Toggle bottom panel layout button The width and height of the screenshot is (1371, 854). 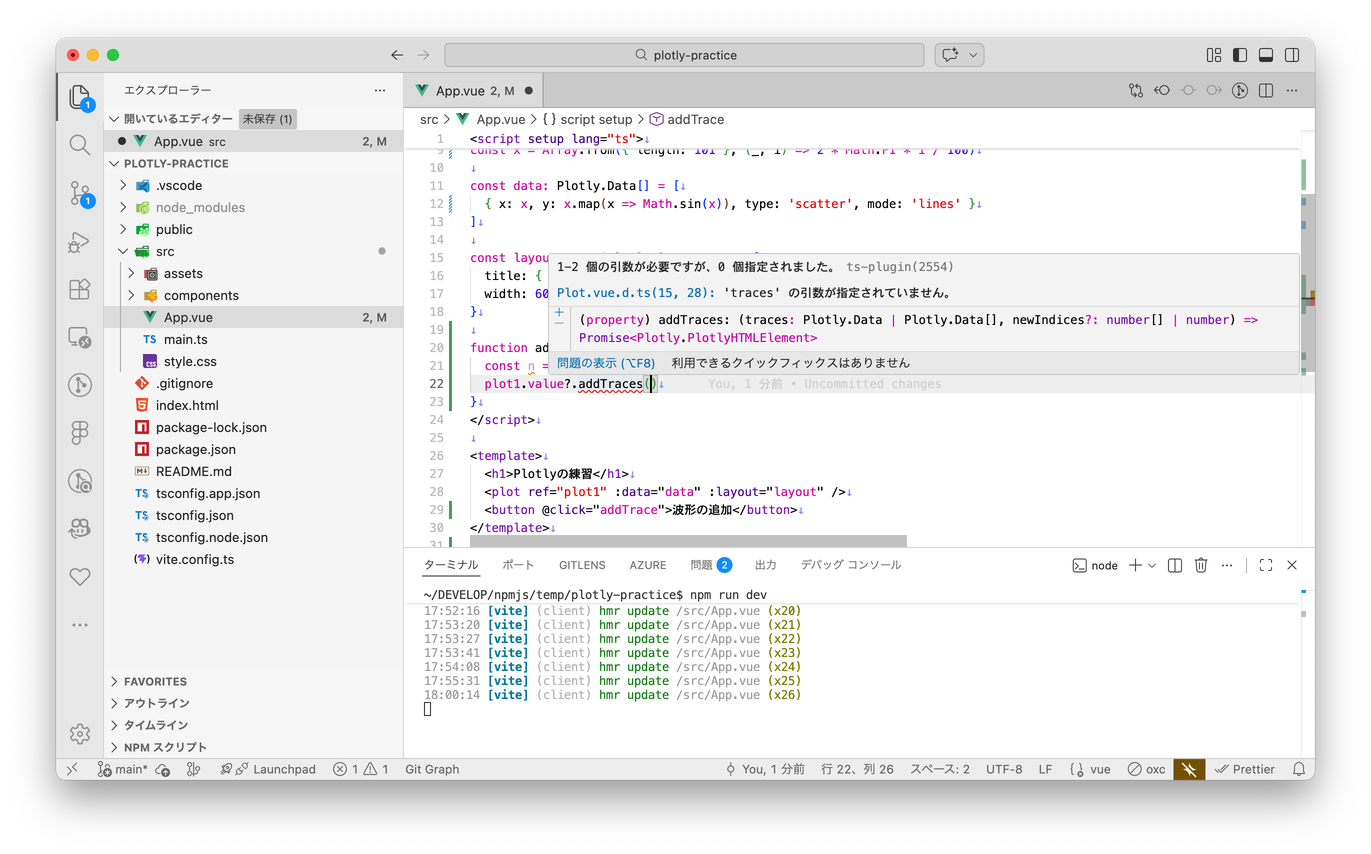1266,55
